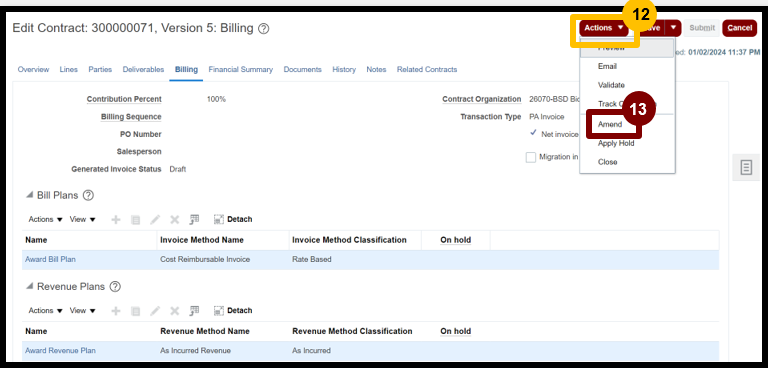Switch to the Related Contracts tab
Screen dimensions: 768x368
(x=427, y=70)
